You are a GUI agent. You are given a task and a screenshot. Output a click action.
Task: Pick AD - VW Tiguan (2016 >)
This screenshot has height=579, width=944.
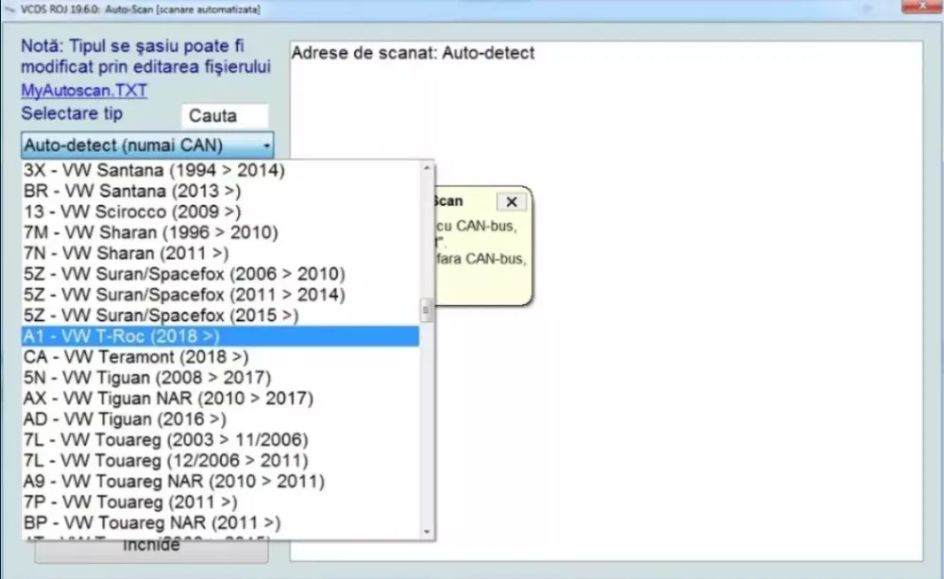click(221, 419)
